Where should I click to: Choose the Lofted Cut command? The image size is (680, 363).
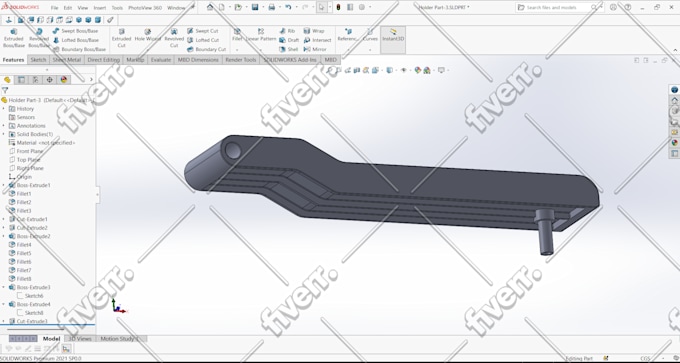[203, 40]
